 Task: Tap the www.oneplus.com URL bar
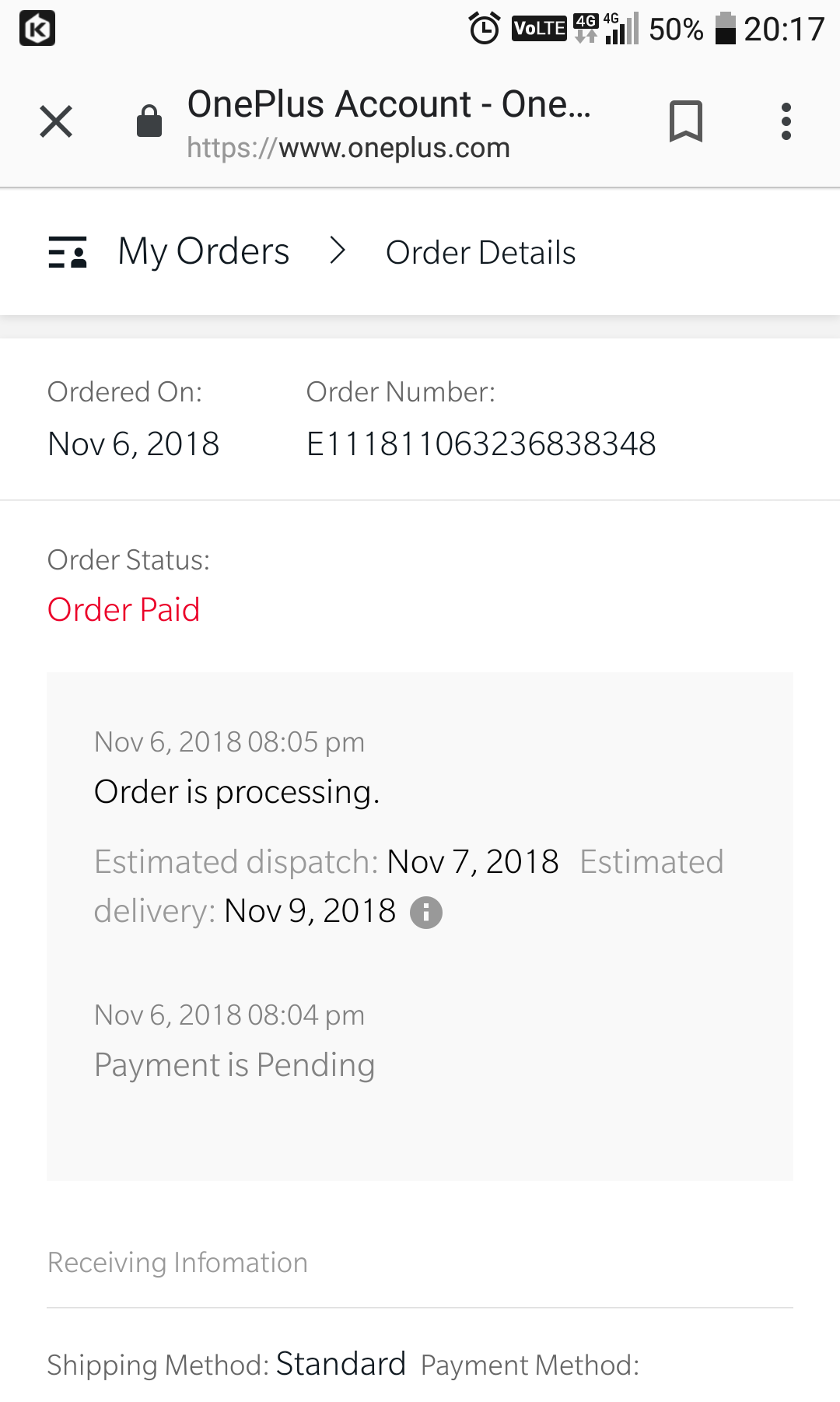(x=348, y=148)
